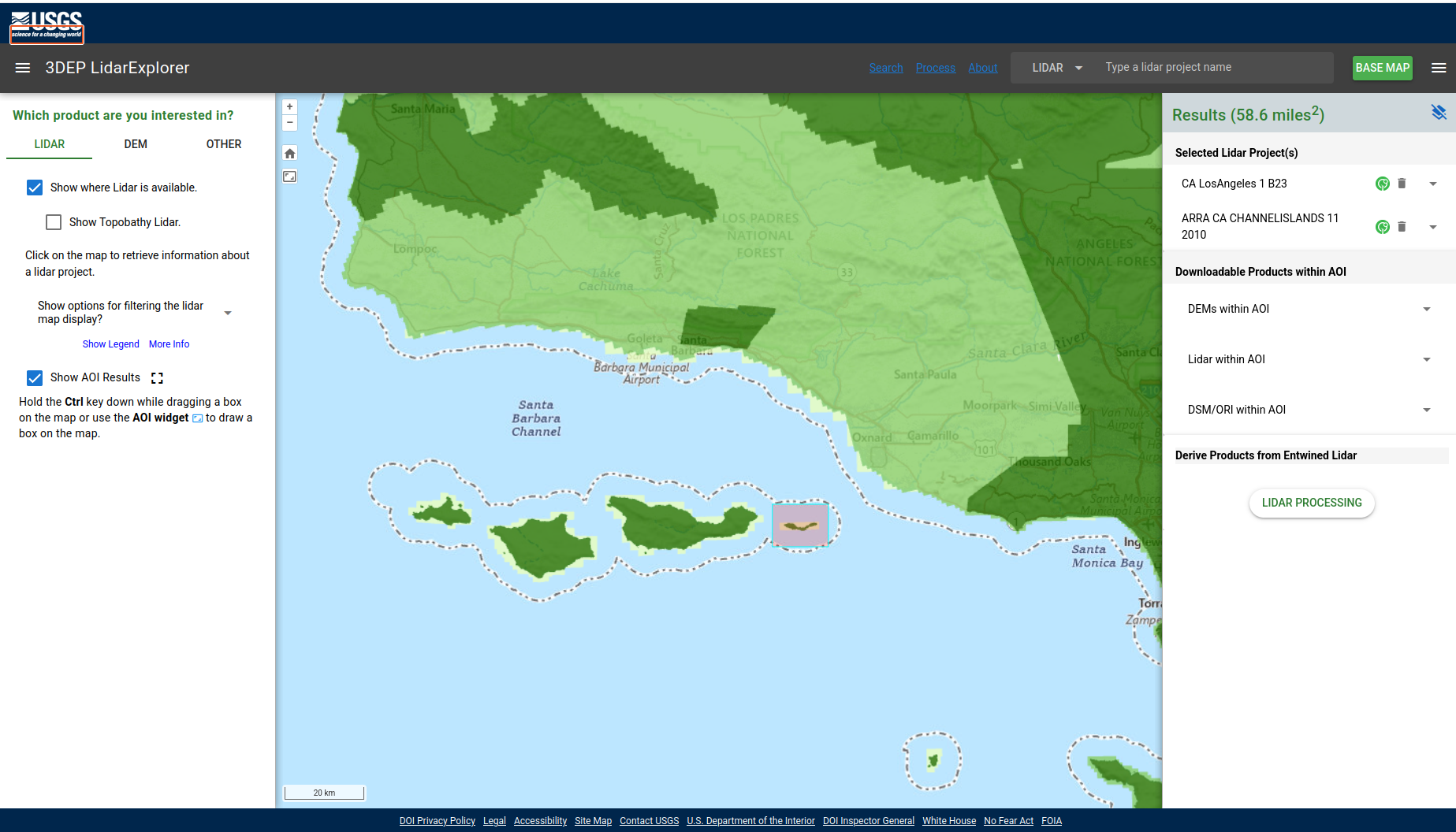Click the inline AOI widget icon in instructions
The width and height of the screenshot is (1456, 832).
198,418
